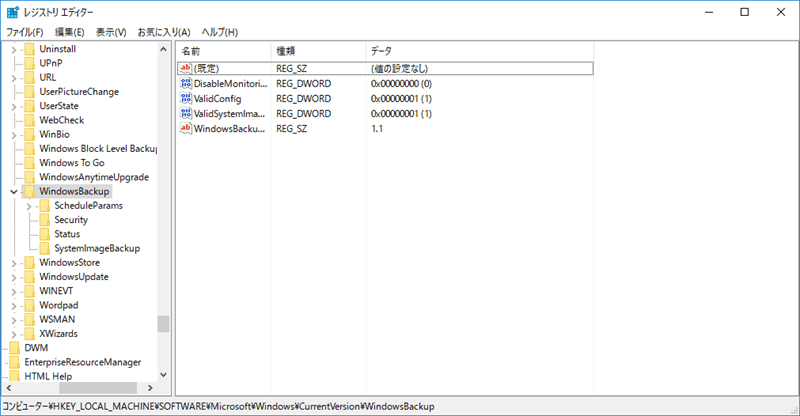Expand the WindowsUpdate key
The width and height of the screenshot is (800, 416).
point(14,278)
